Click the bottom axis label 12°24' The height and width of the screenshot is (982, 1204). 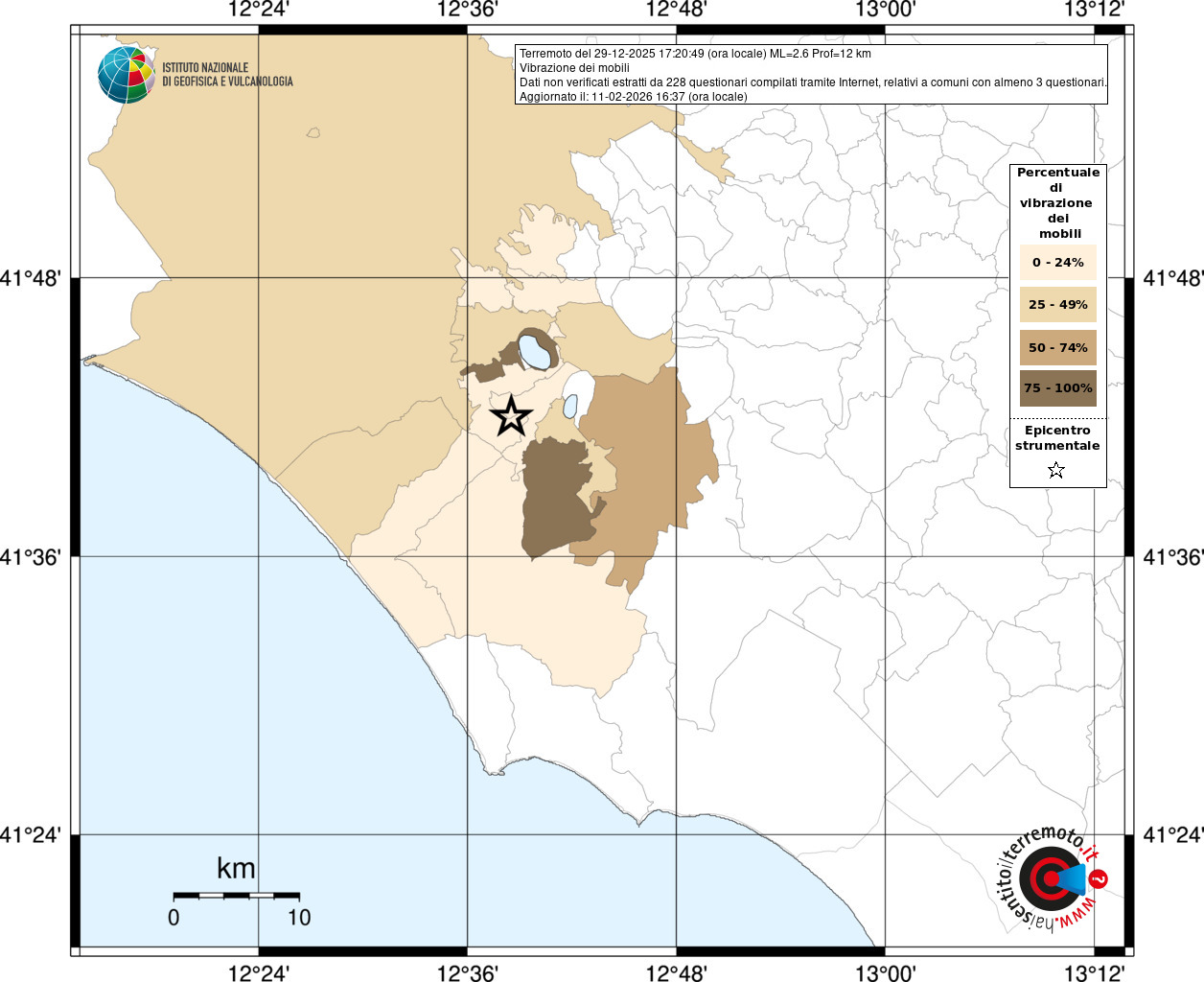click(259, 973)
